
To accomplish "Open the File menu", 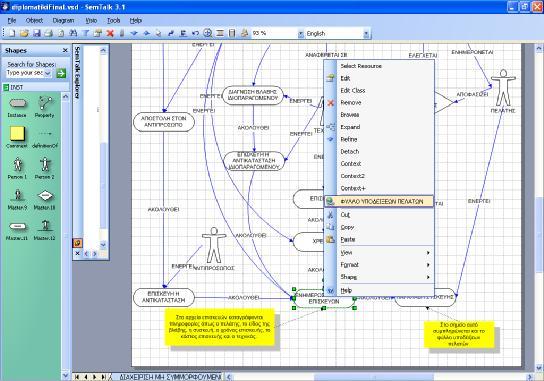I will (12, 20).
